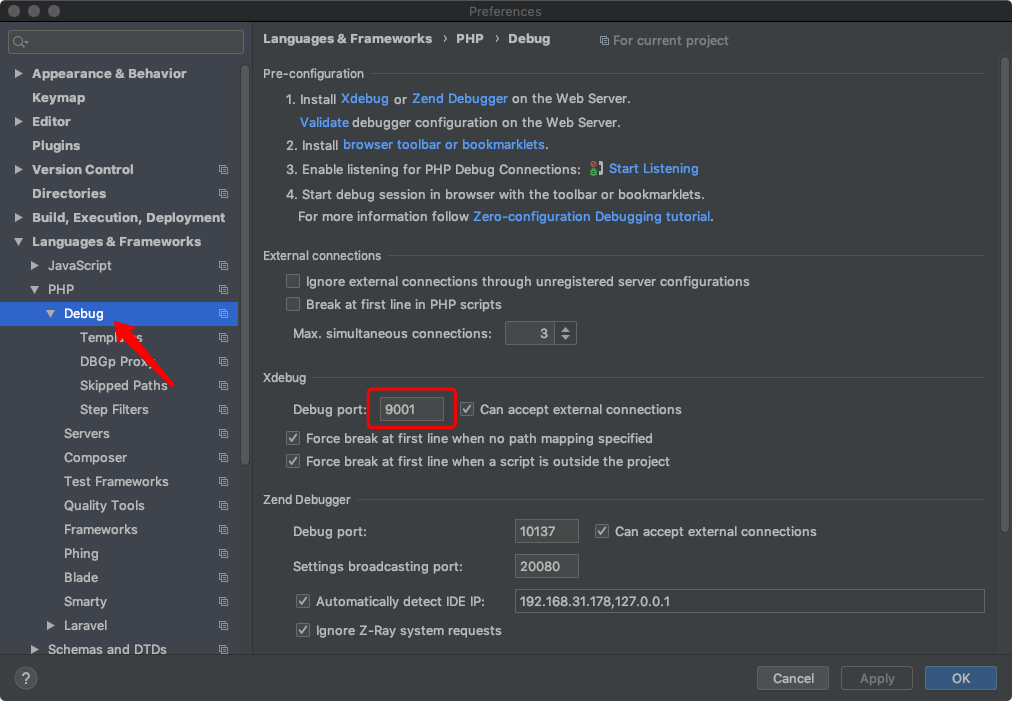
Task: Uncheck Force break when no path mapping specified
Action: coord(293,438)
